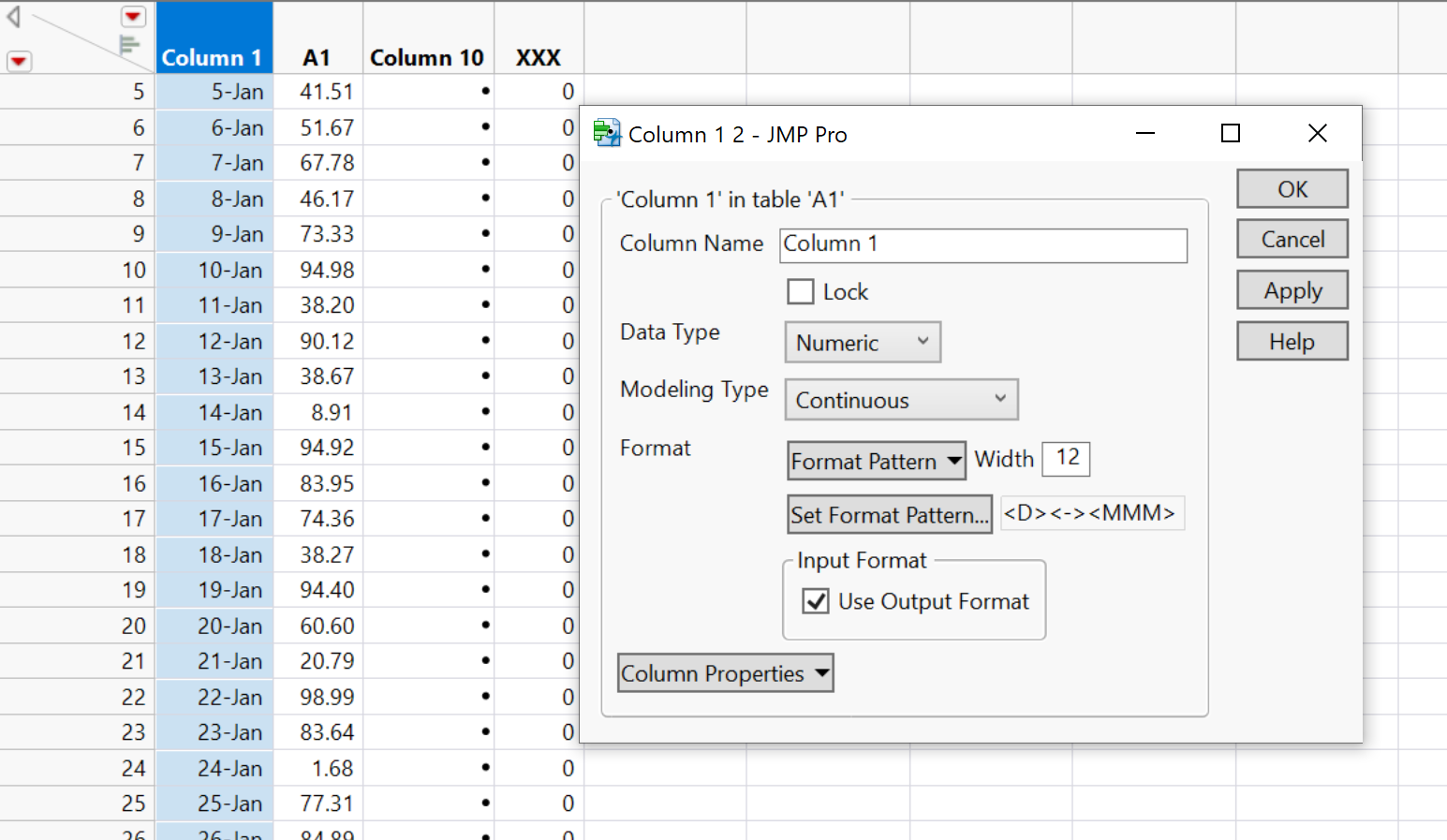Open the Data Type Numeric dropdown

(863, 343)
